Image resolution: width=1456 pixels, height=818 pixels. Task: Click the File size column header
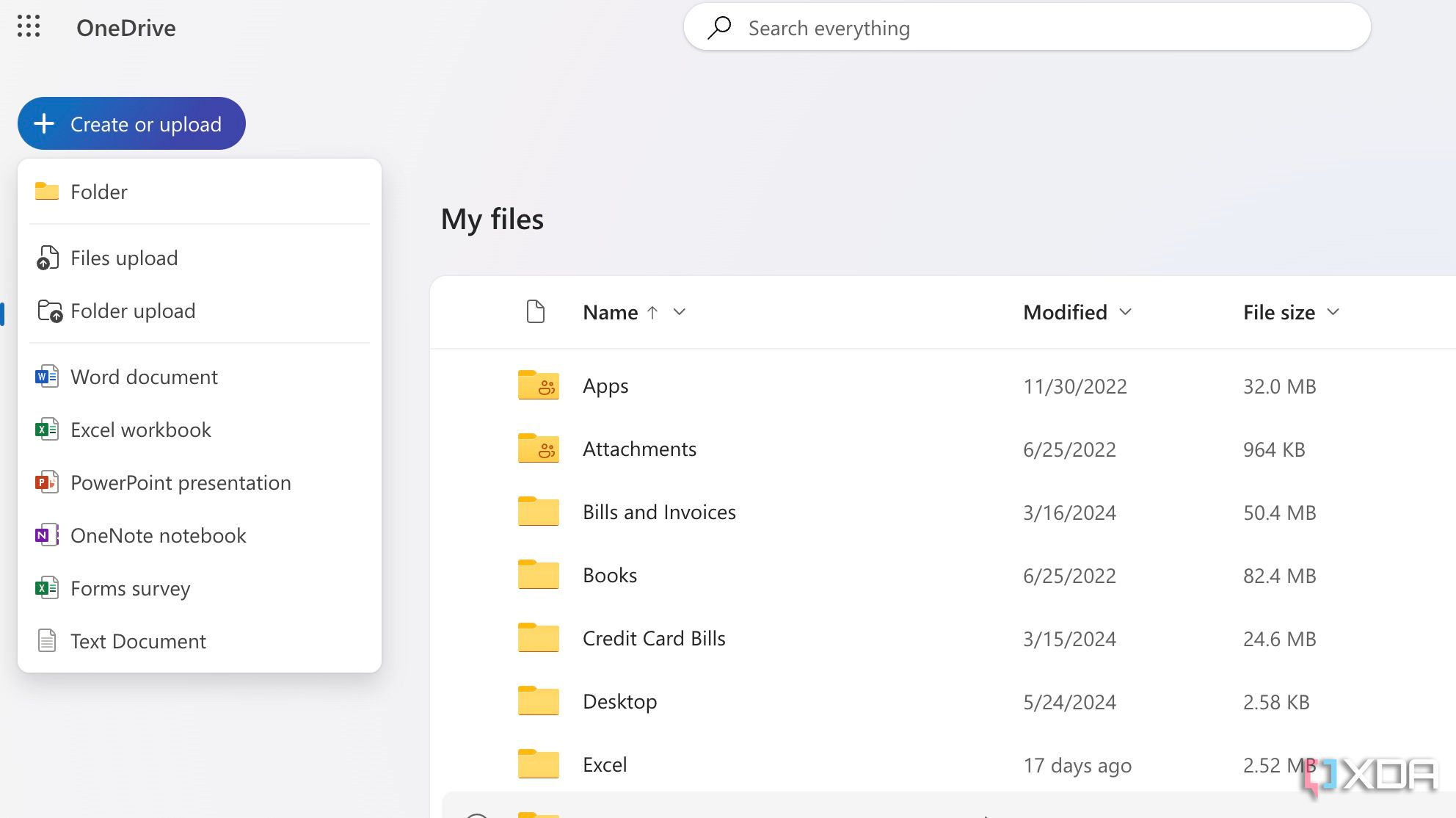[1279, 313]
